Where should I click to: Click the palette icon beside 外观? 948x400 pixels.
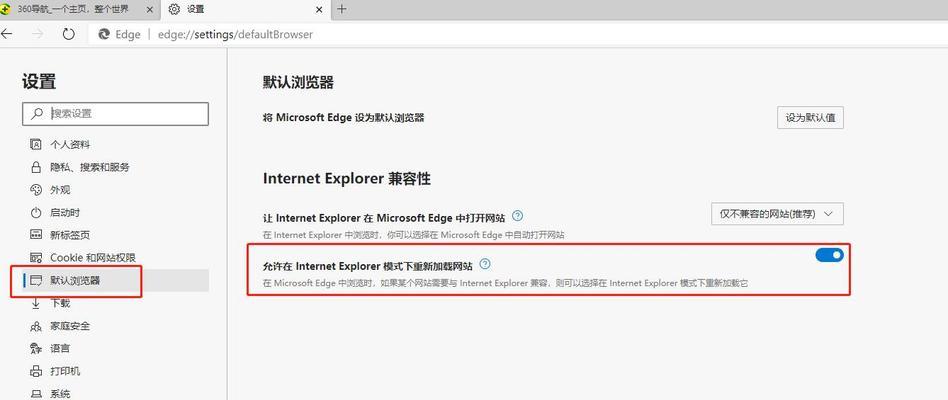36,190
